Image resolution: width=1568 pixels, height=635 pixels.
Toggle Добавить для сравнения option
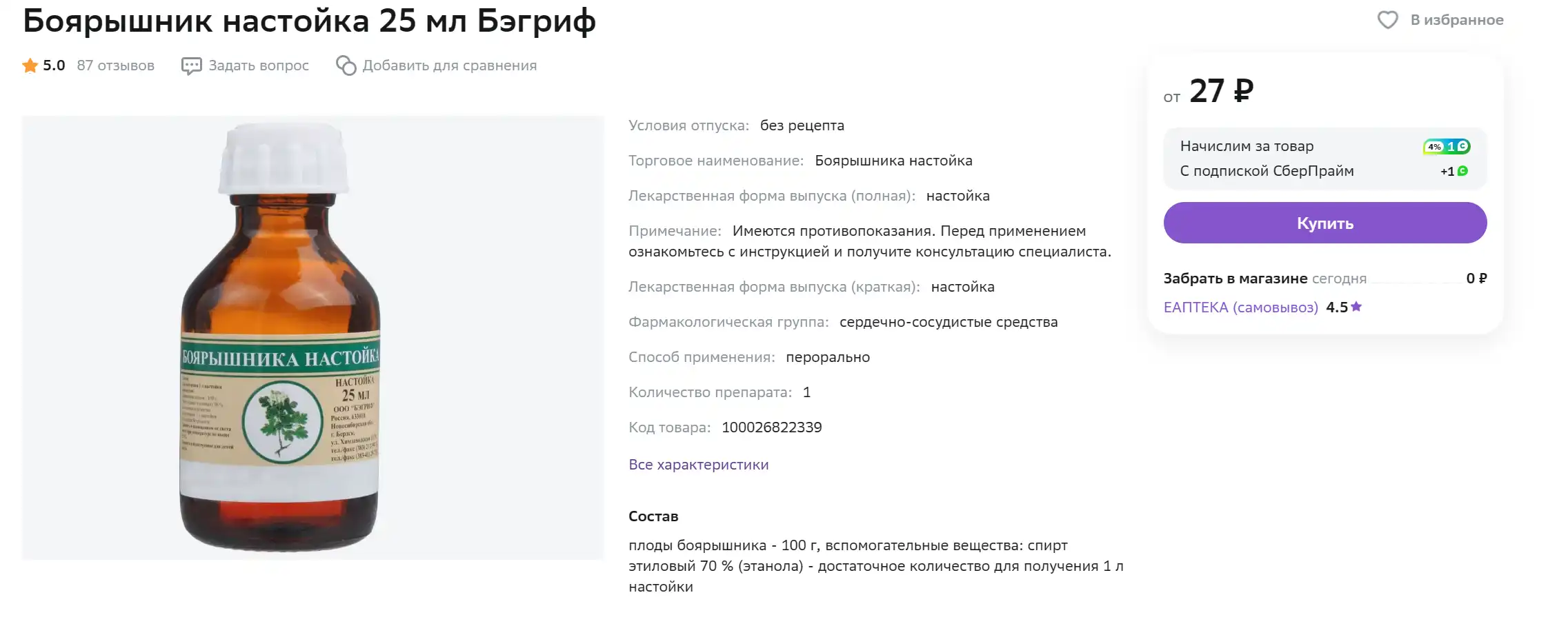[x=449, y=65]
